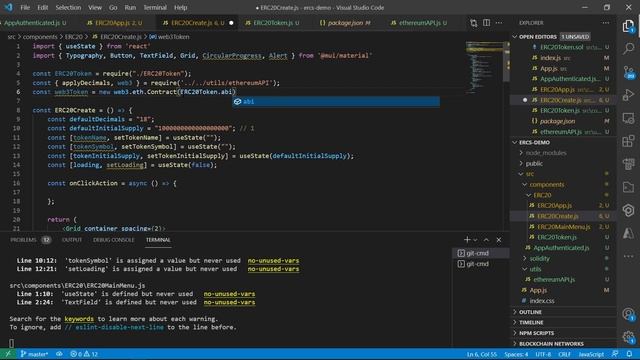Switch to the Output panel tab

click(x=72, y=240)
